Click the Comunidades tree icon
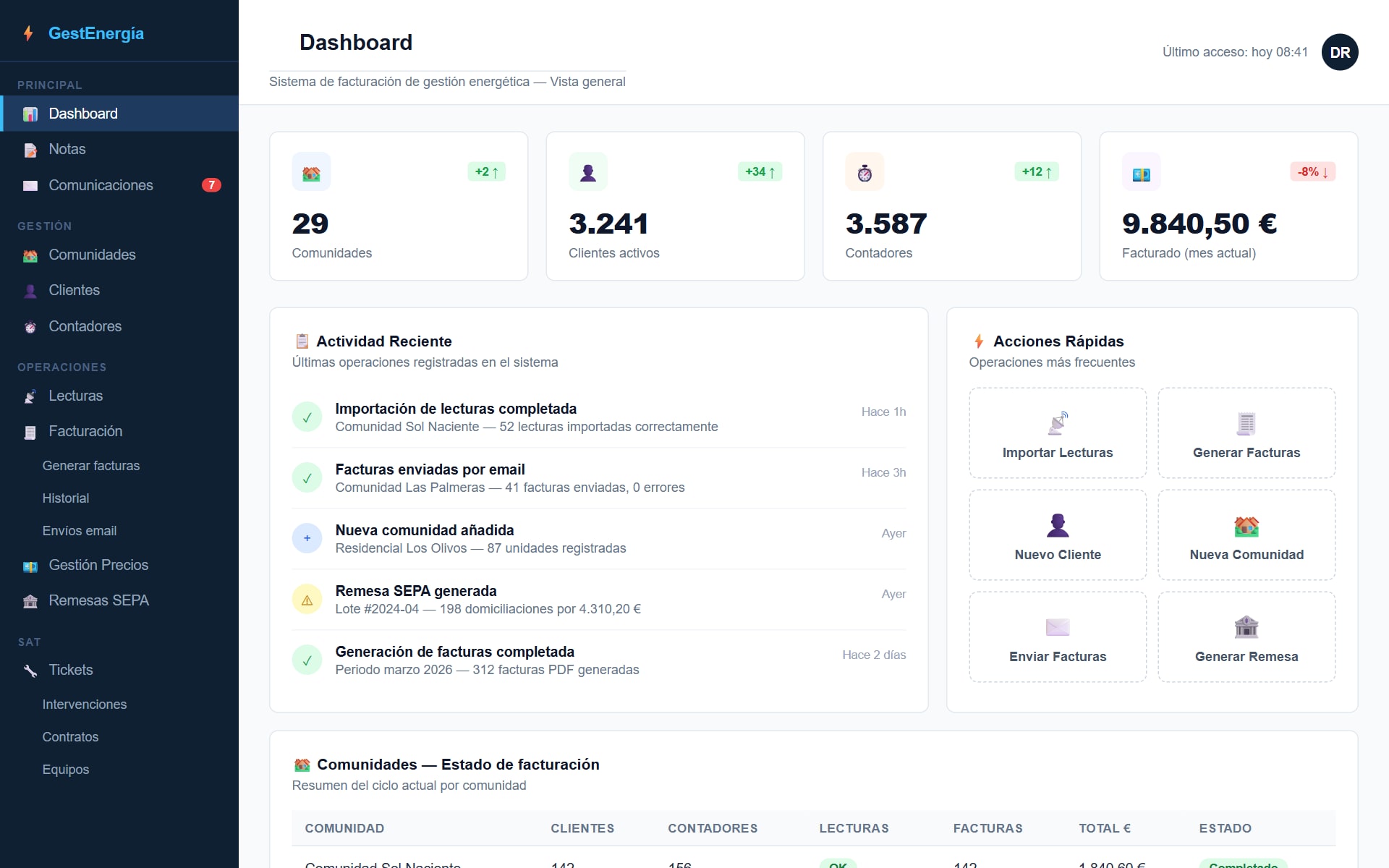The width and height of the screenshot is (1389, 868). (30, 255)
